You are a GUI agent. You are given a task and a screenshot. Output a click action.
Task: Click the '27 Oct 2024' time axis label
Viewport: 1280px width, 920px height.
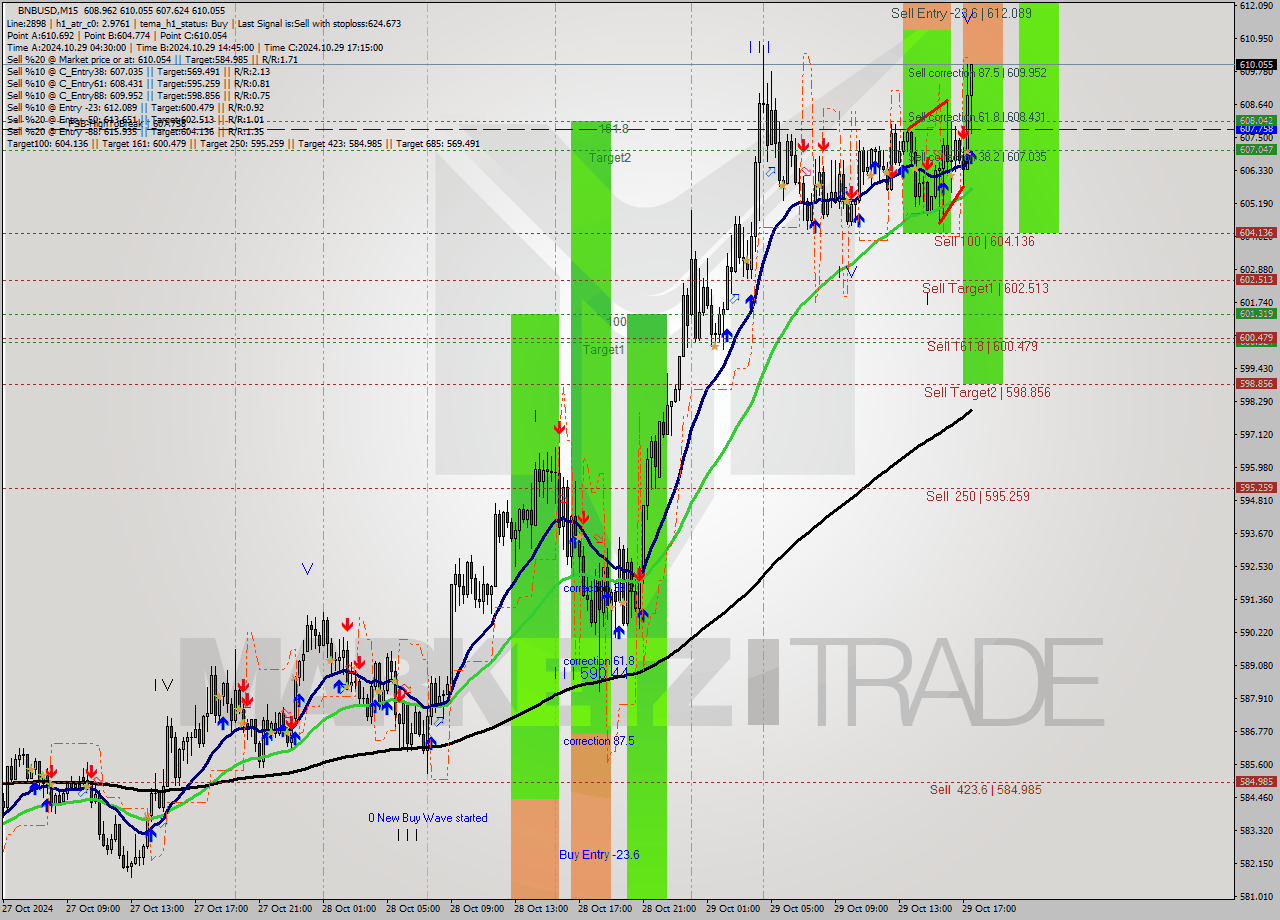tap(29, 910)
